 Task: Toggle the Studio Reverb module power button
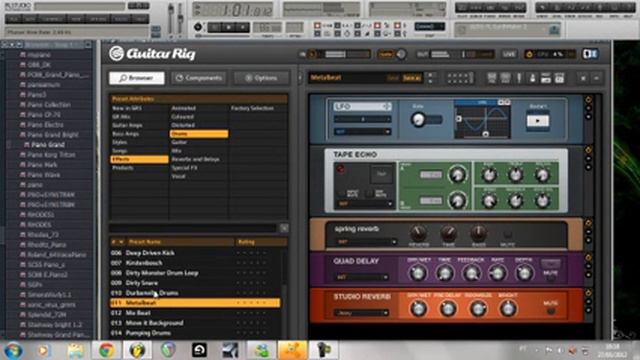tap(588, 293)
